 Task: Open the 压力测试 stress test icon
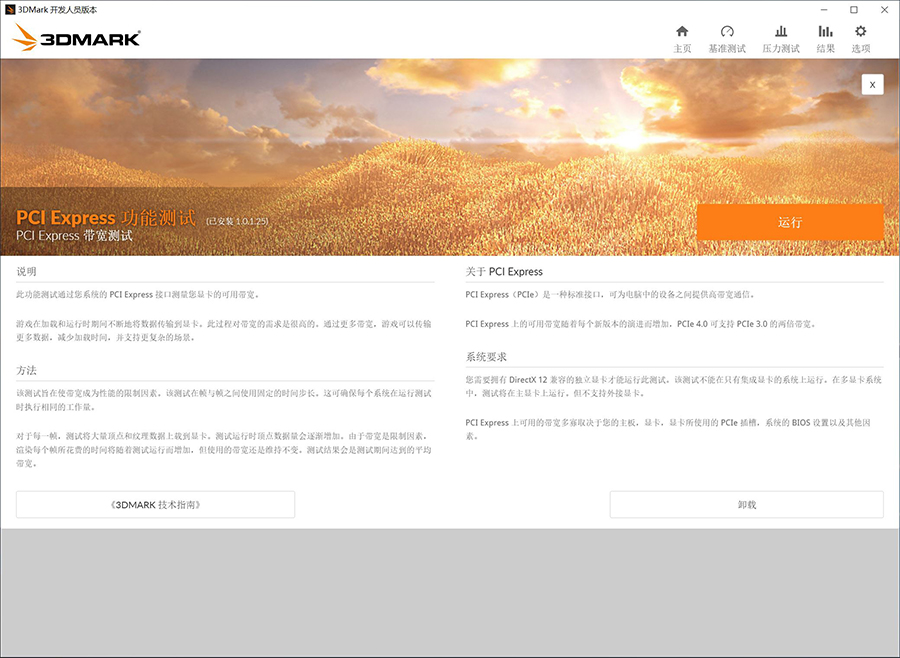781,32
